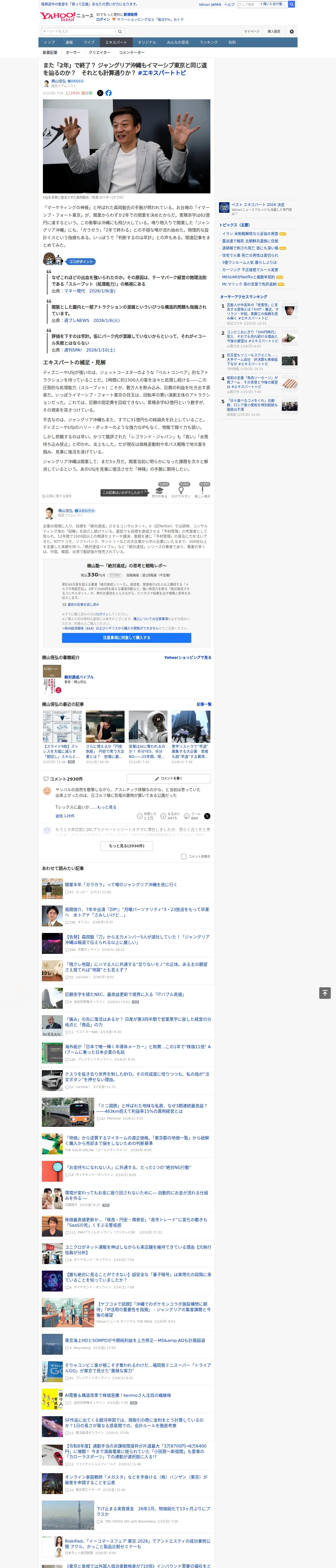Share article on Facebook icon
The image size is (336, 1568).
[109, 93]
